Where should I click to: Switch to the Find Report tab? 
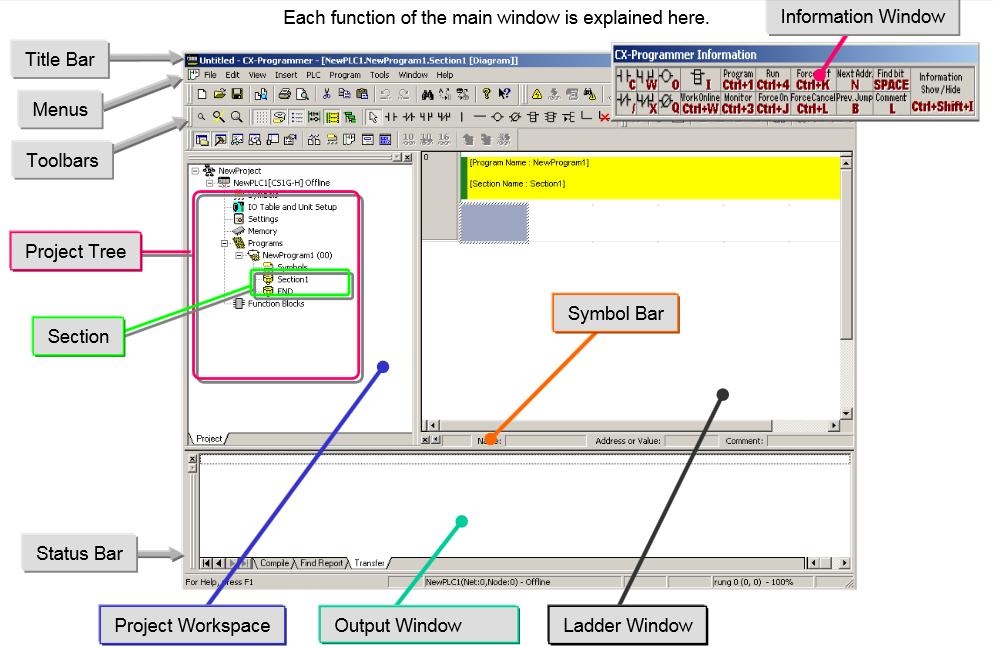[321, 562]
